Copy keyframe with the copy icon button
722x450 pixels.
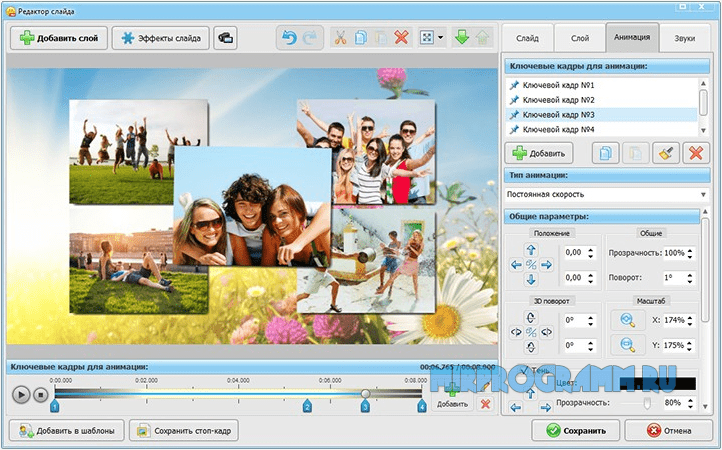605,153
